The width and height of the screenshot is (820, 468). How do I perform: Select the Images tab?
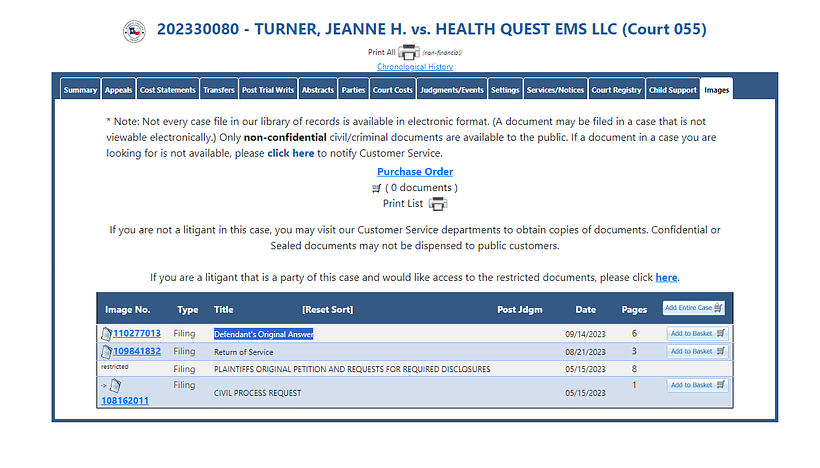pos(716,90)
